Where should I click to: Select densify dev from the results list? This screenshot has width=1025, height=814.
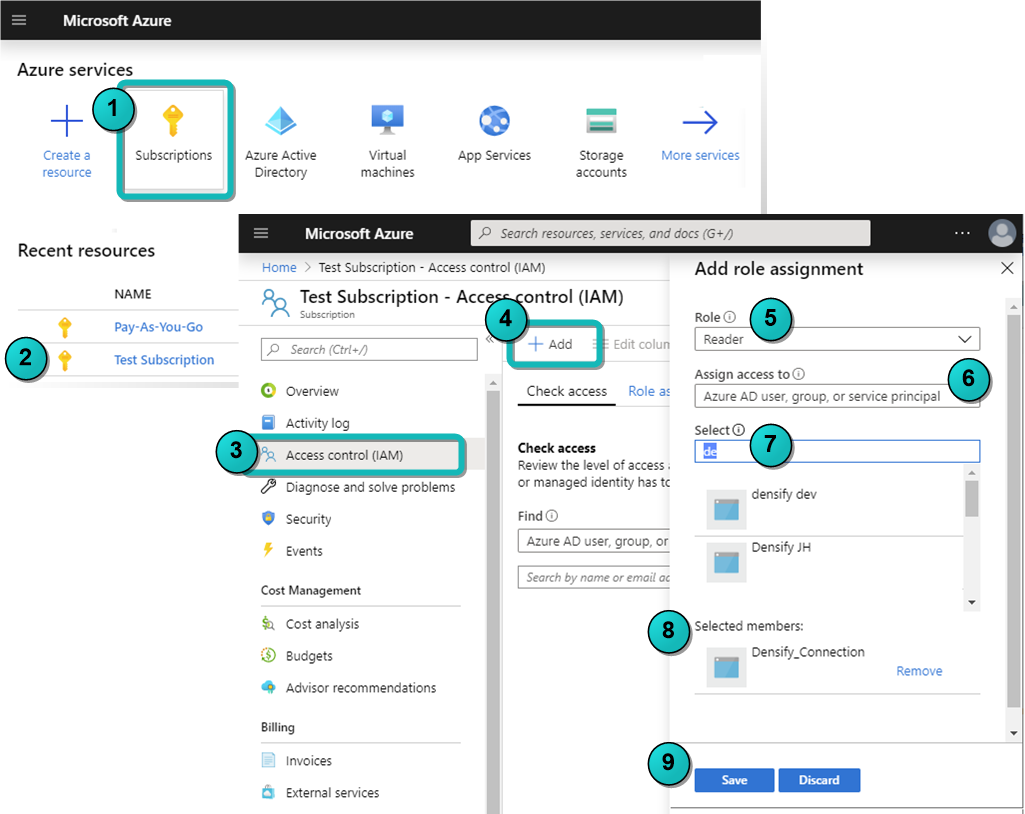[x=829, y=509]
